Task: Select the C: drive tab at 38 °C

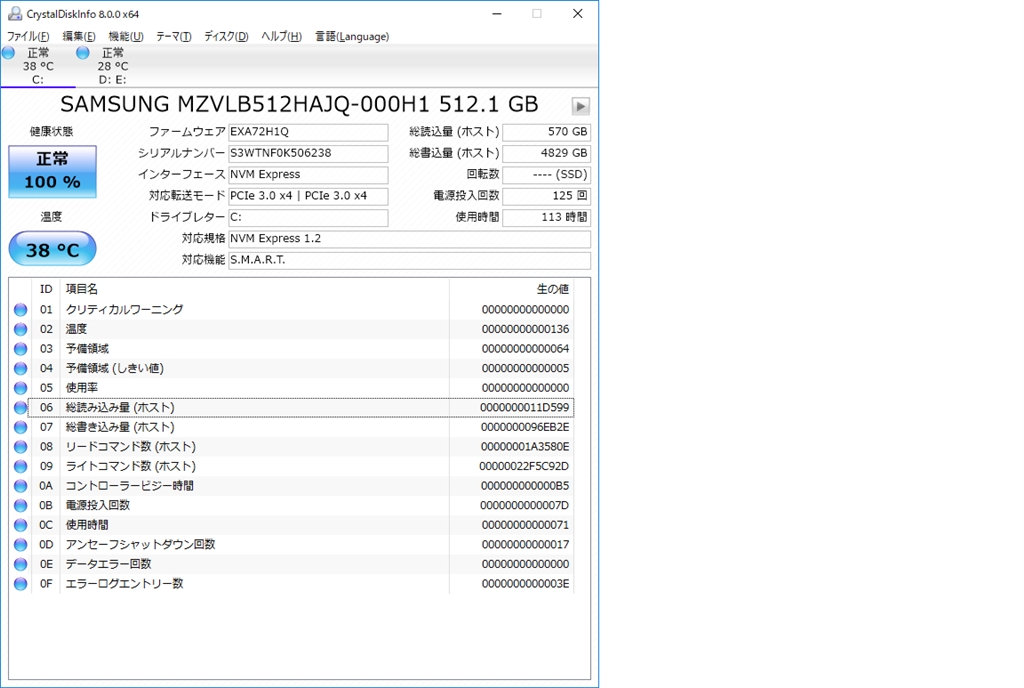Action: [x=38, y=66]
